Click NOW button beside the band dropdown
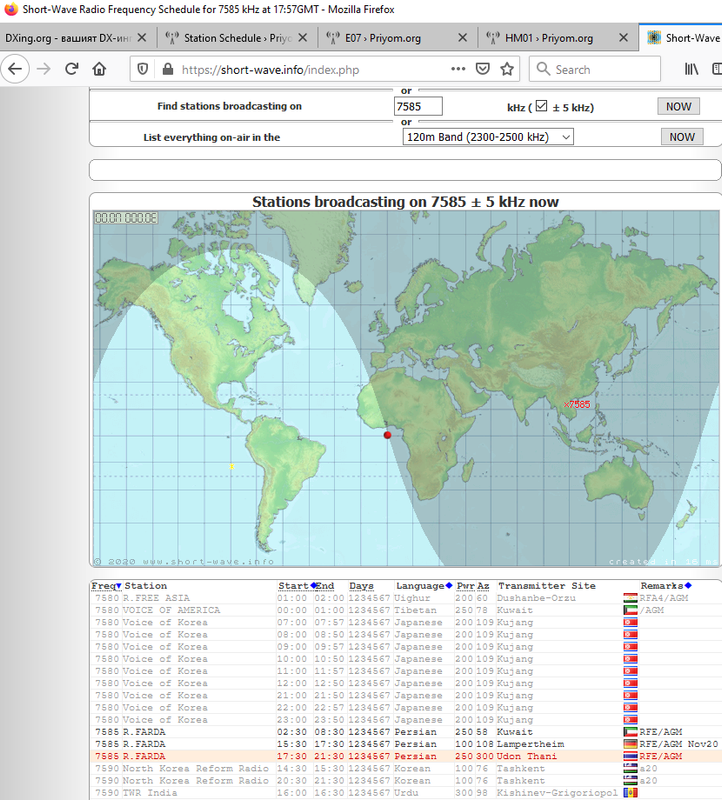 (682, 137)
